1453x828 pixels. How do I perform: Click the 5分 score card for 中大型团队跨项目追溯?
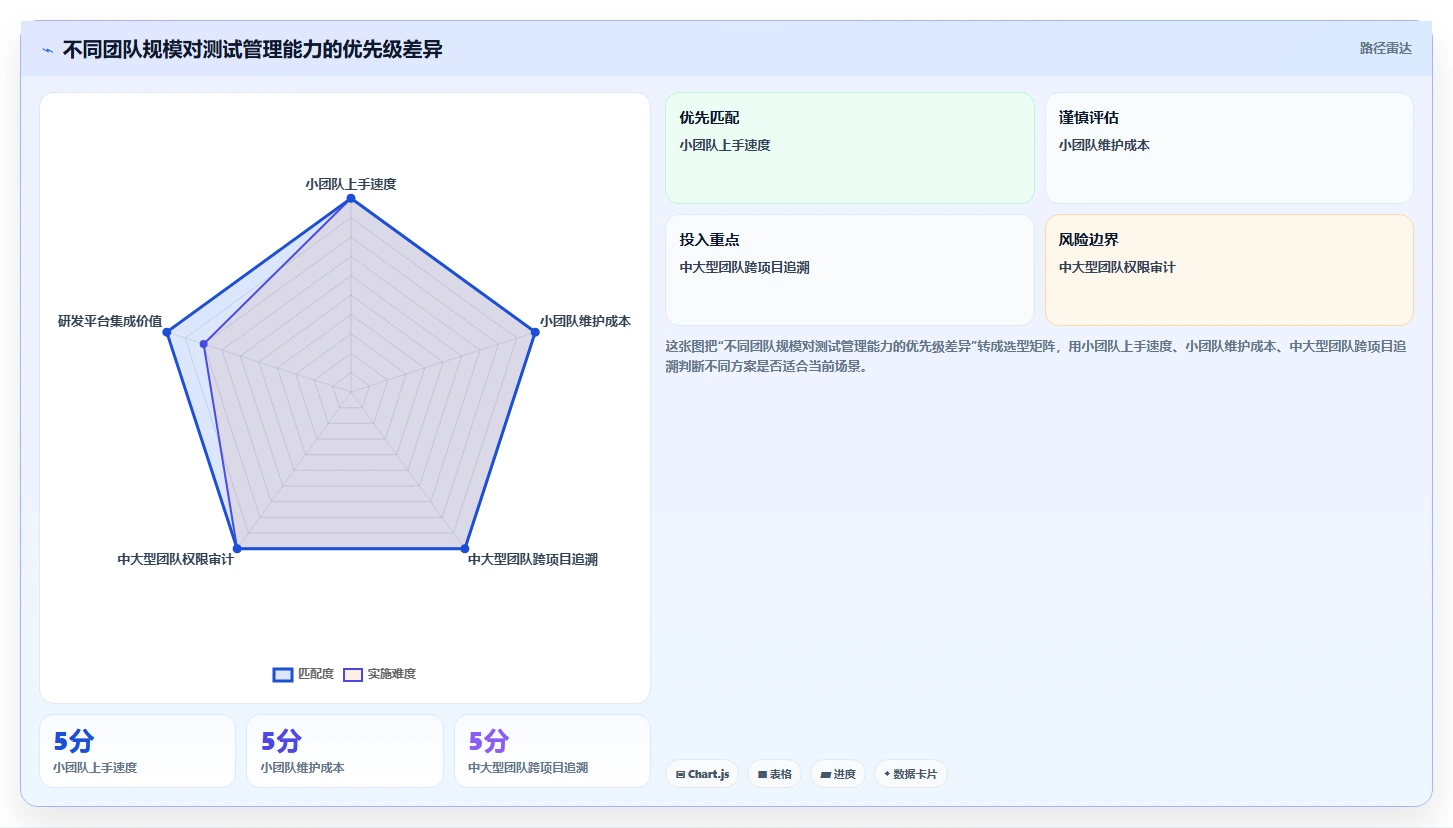[552, 751]
